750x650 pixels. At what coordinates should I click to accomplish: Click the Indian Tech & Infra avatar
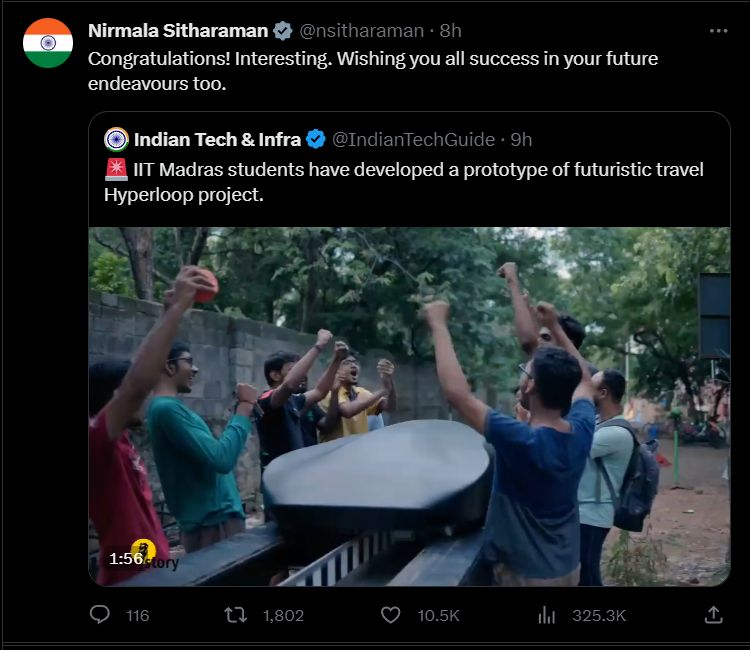(116, 139)
